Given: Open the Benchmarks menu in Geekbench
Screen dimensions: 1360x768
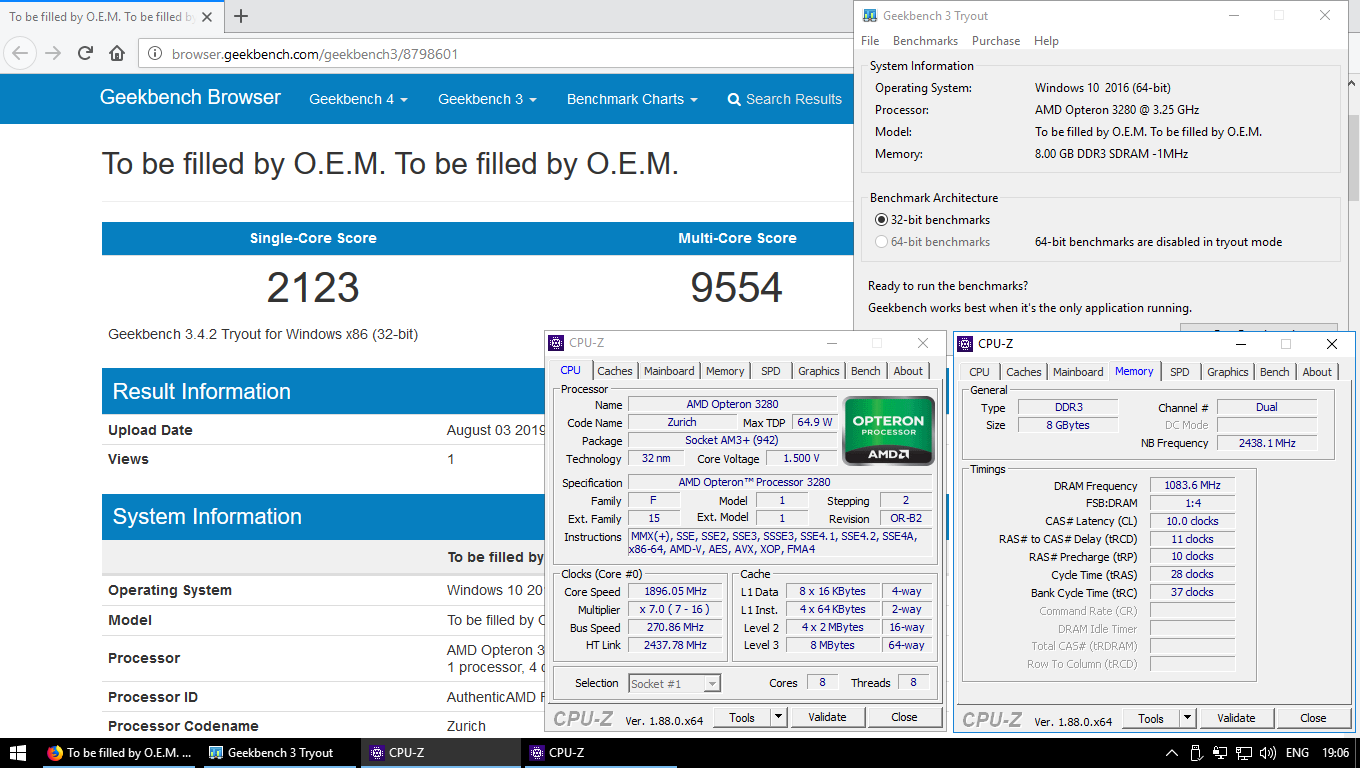Looking at the screenshot, I should (925, 41).
